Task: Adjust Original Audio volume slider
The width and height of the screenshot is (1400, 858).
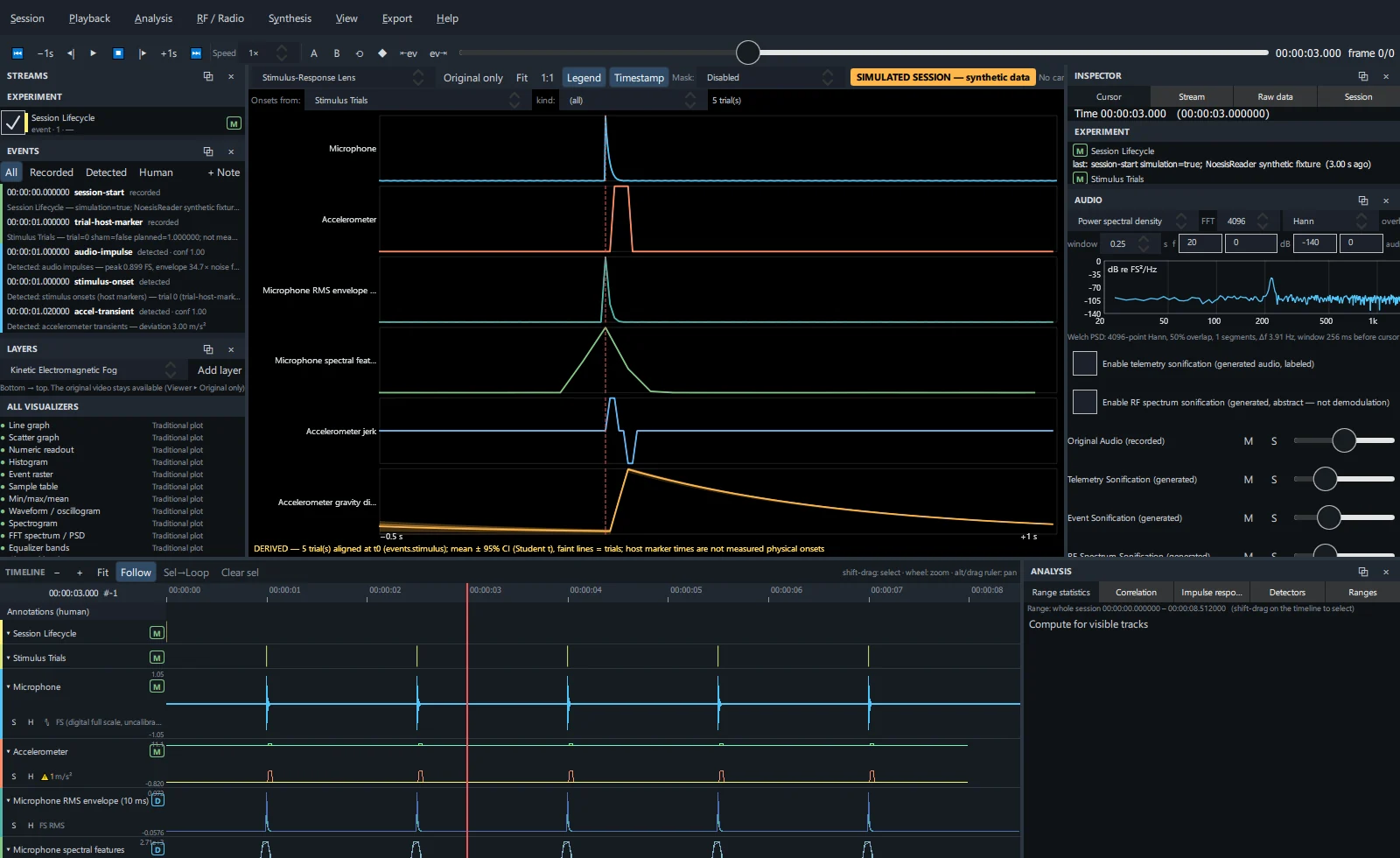Action: point(1344,440)
